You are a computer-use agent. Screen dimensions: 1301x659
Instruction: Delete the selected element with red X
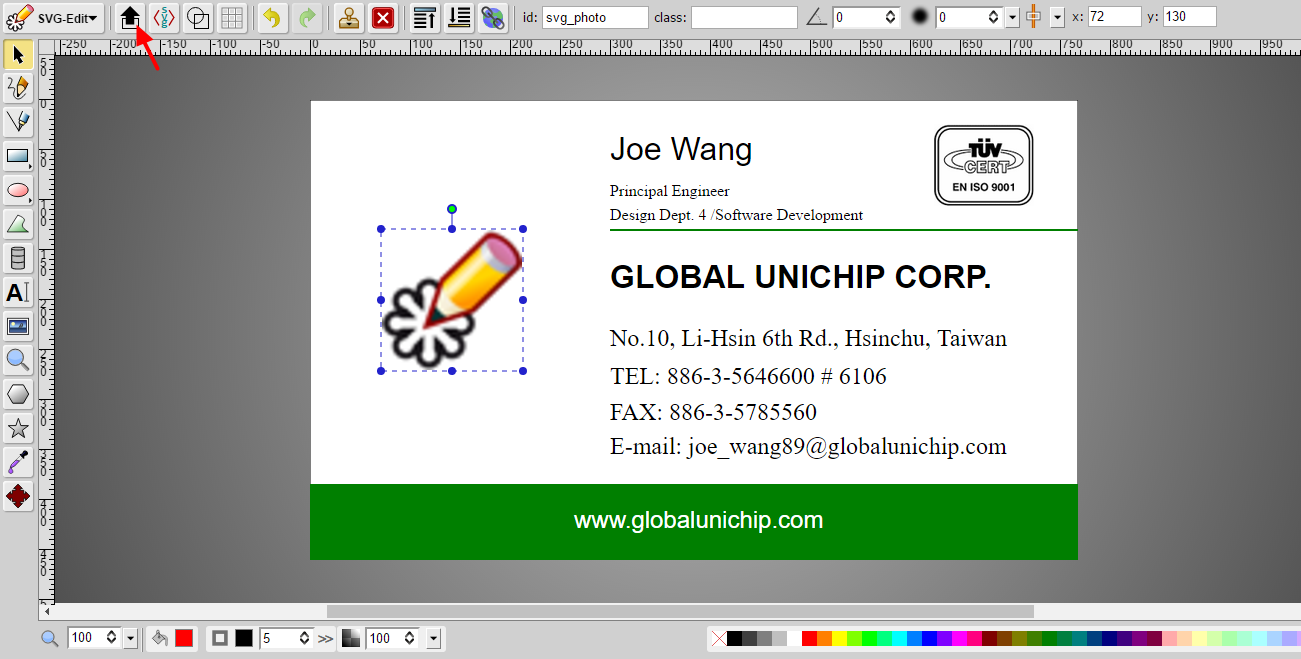tap(382, 17)
